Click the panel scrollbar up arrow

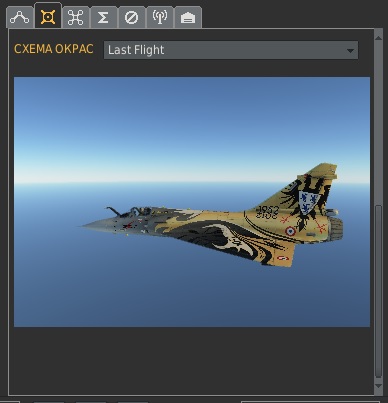[x=378, y=38]
